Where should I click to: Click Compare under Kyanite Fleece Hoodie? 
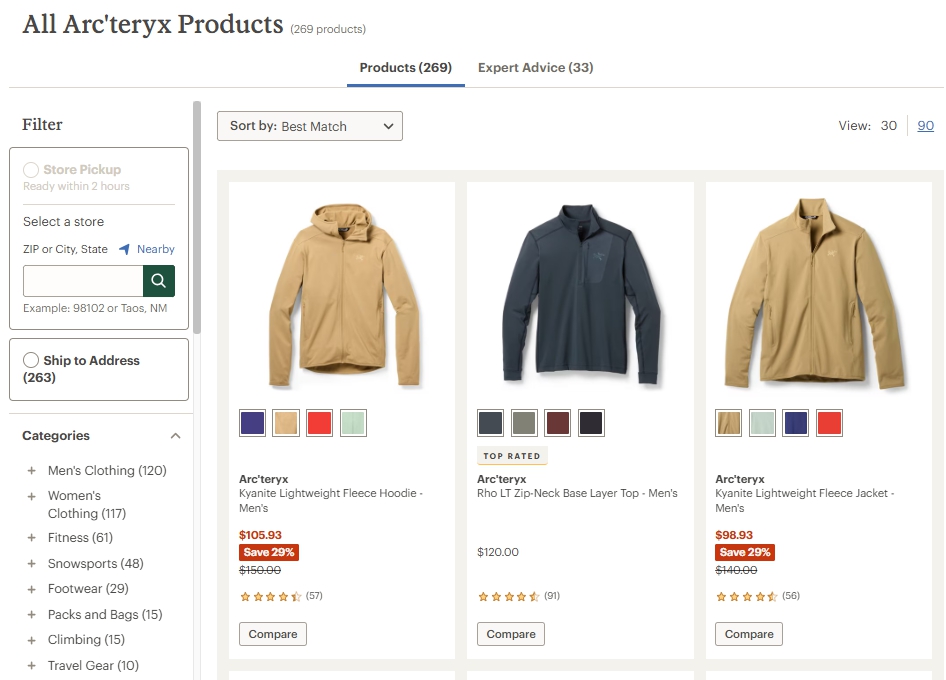pos(273,634)
